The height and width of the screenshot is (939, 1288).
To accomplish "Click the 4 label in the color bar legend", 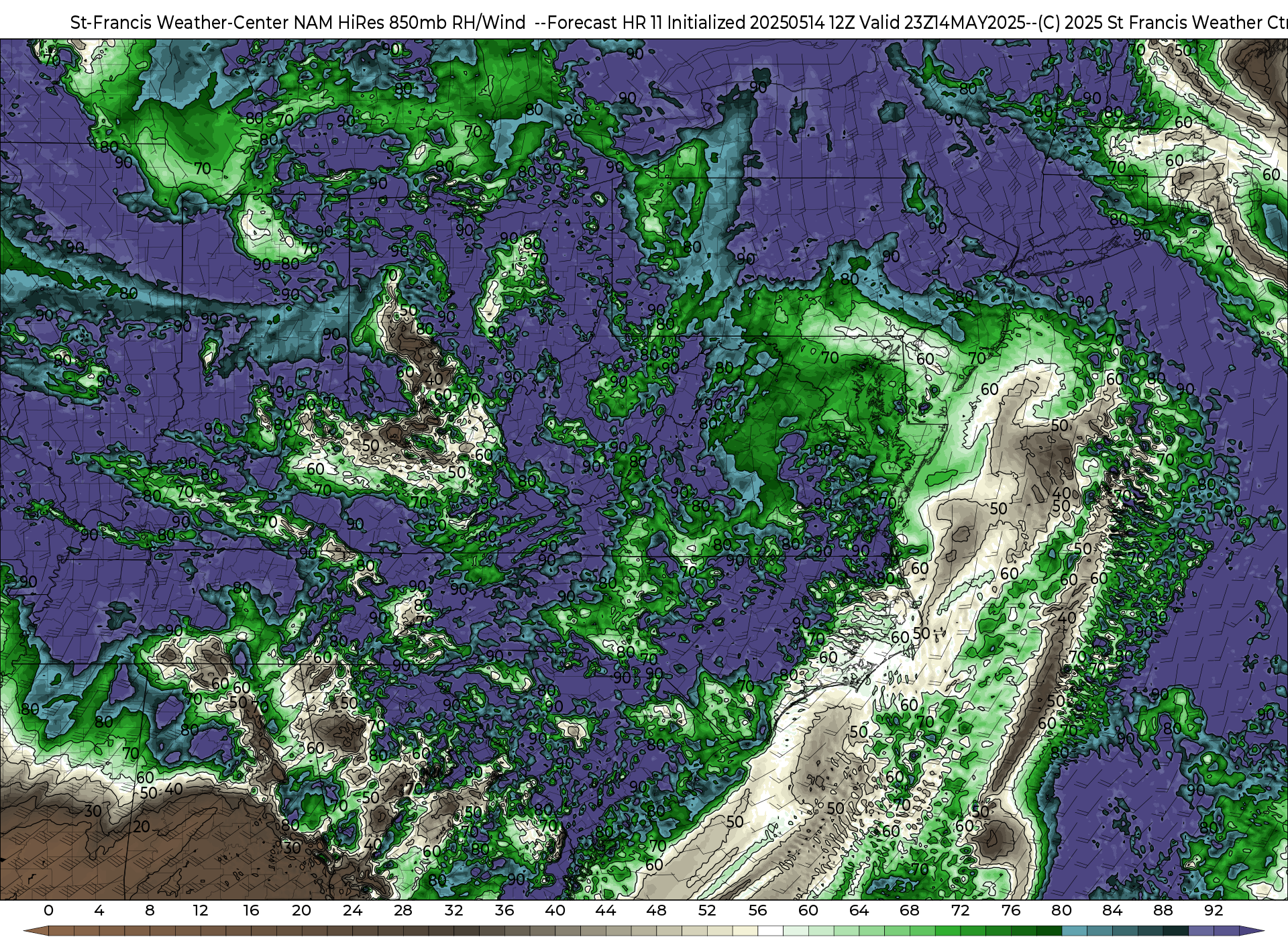I will coord(99,910).
